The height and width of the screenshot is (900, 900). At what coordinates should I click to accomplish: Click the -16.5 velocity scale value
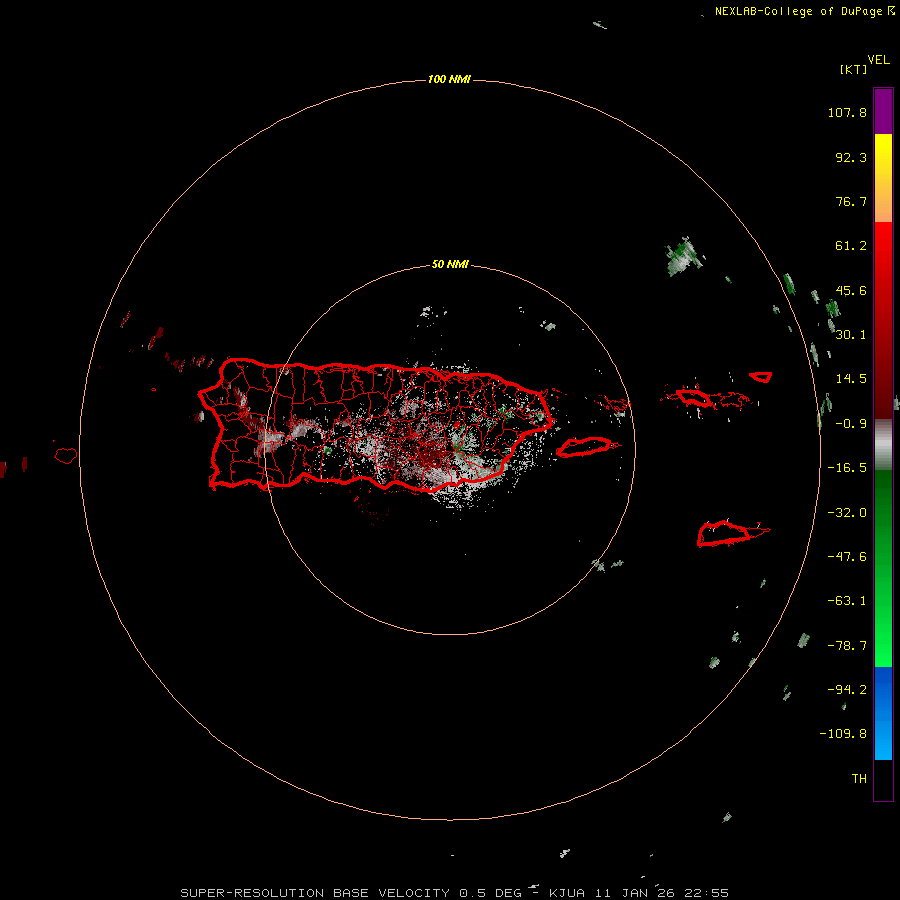pos(847,468)
